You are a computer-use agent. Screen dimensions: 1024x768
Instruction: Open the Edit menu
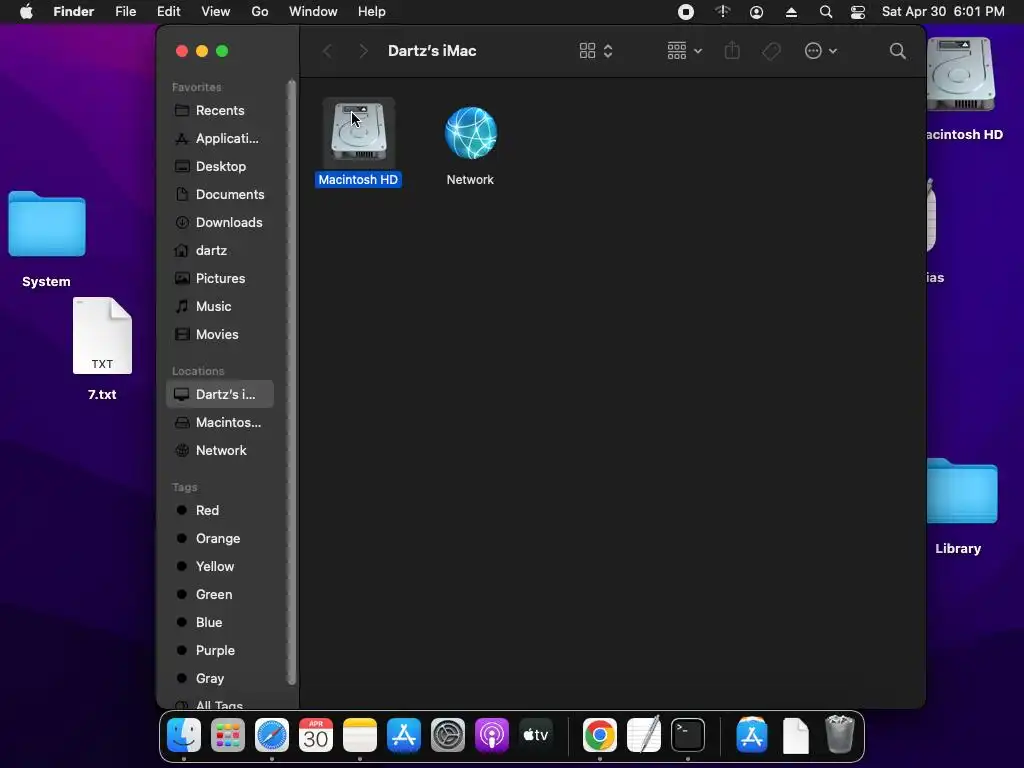168,12
